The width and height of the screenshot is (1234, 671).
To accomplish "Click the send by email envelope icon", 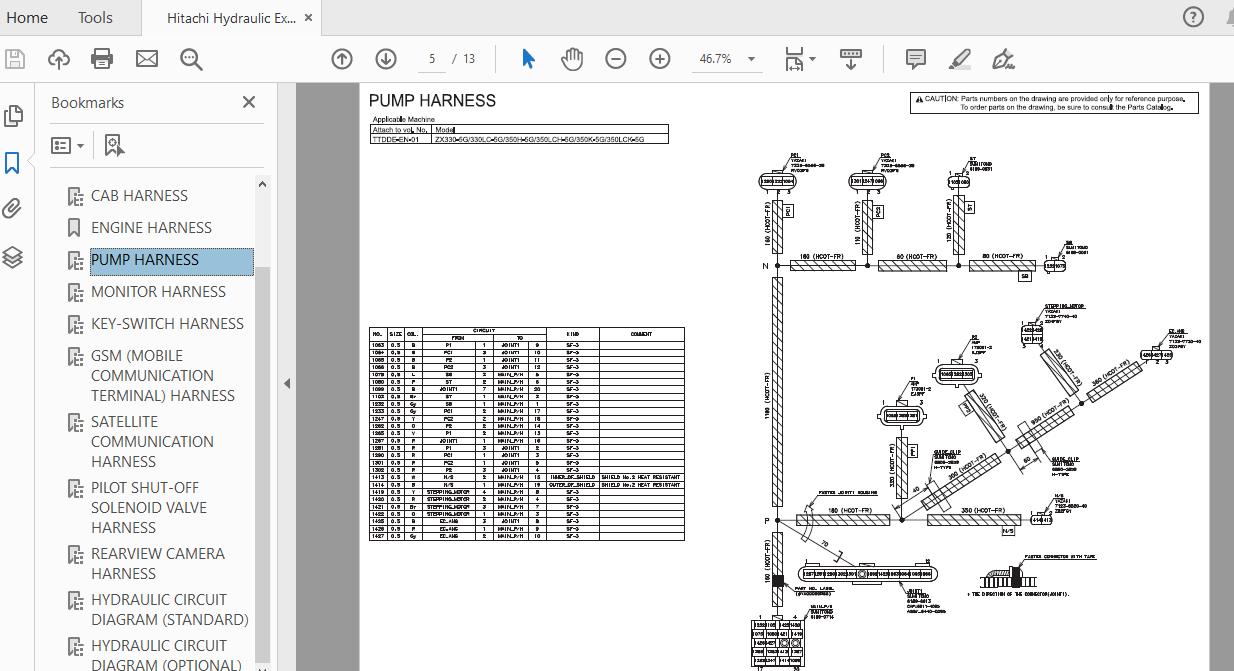I will pyautogui.click(x=147, y=59).
